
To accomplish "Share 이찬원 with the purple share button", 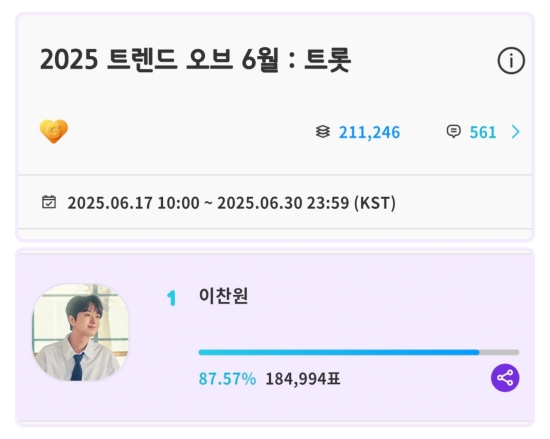I will click(x=505, y=378).
